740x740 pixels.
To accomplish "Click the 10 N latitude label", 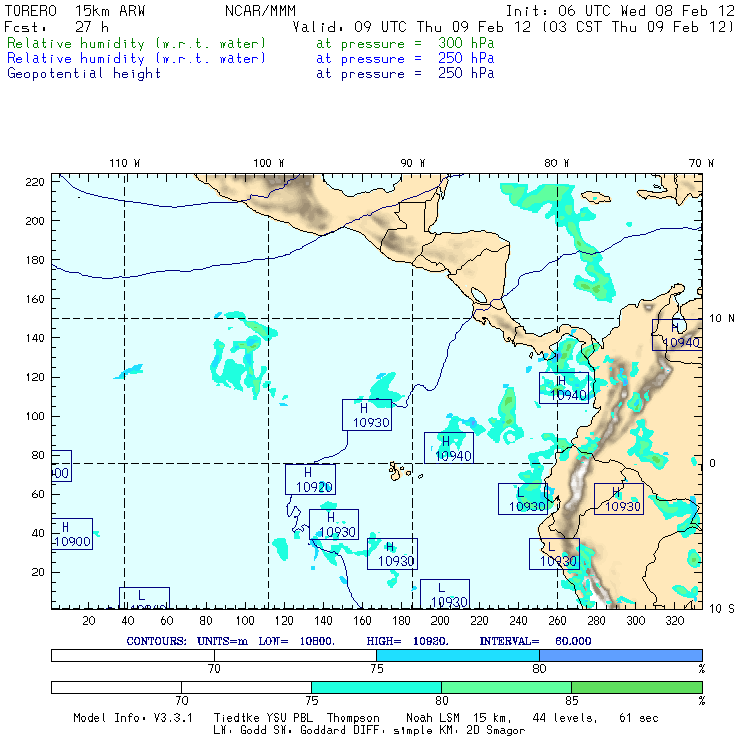I will [721, 318].
